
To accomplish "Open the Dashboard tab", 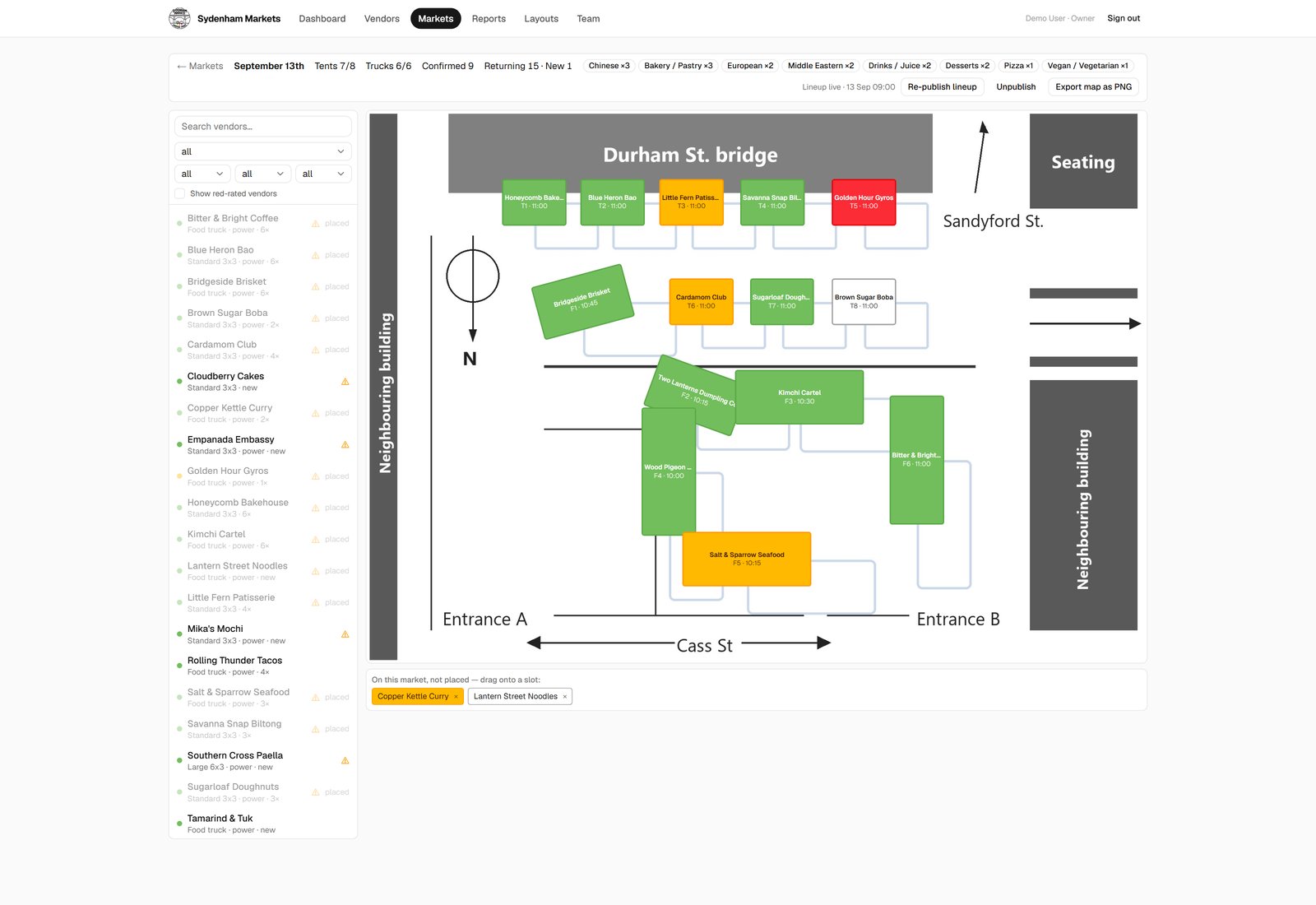I will [322, 18].
